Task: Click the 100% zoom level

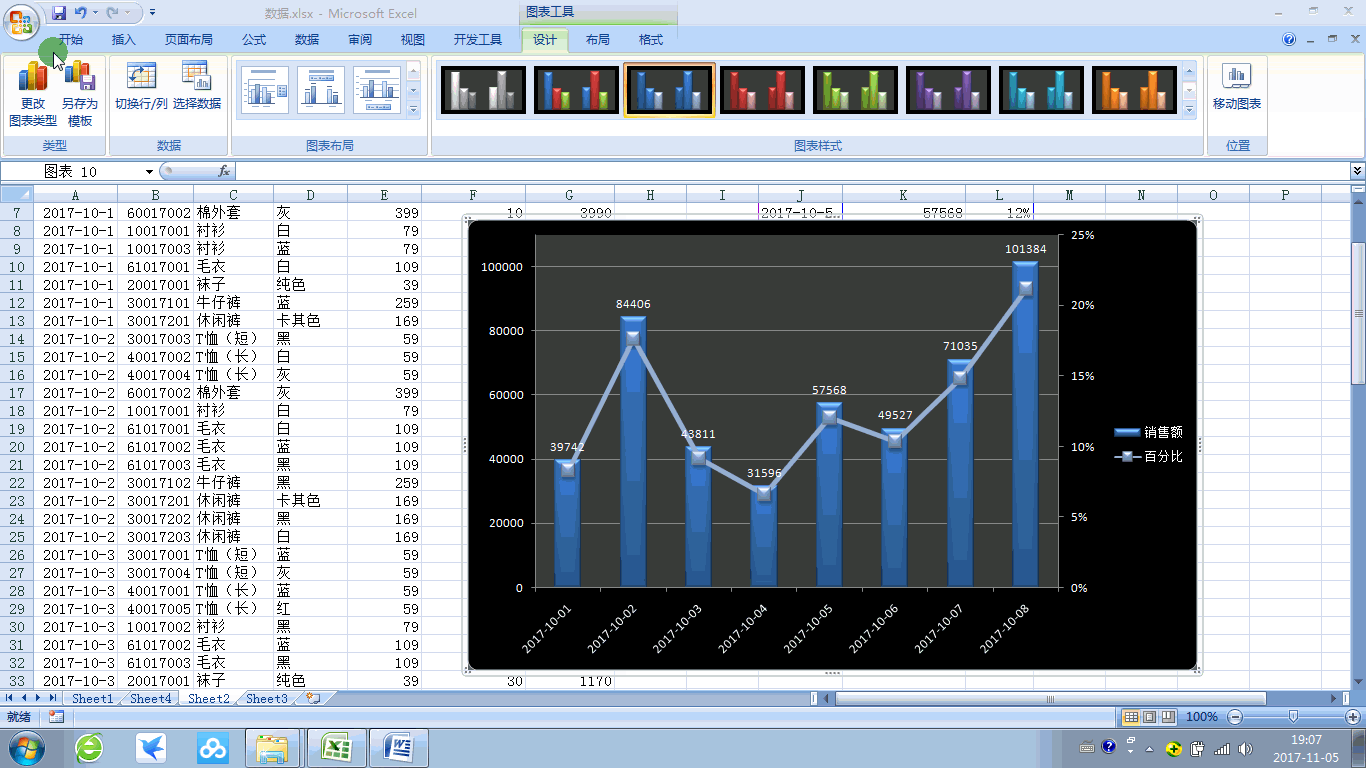Action: click(1201, 717)
